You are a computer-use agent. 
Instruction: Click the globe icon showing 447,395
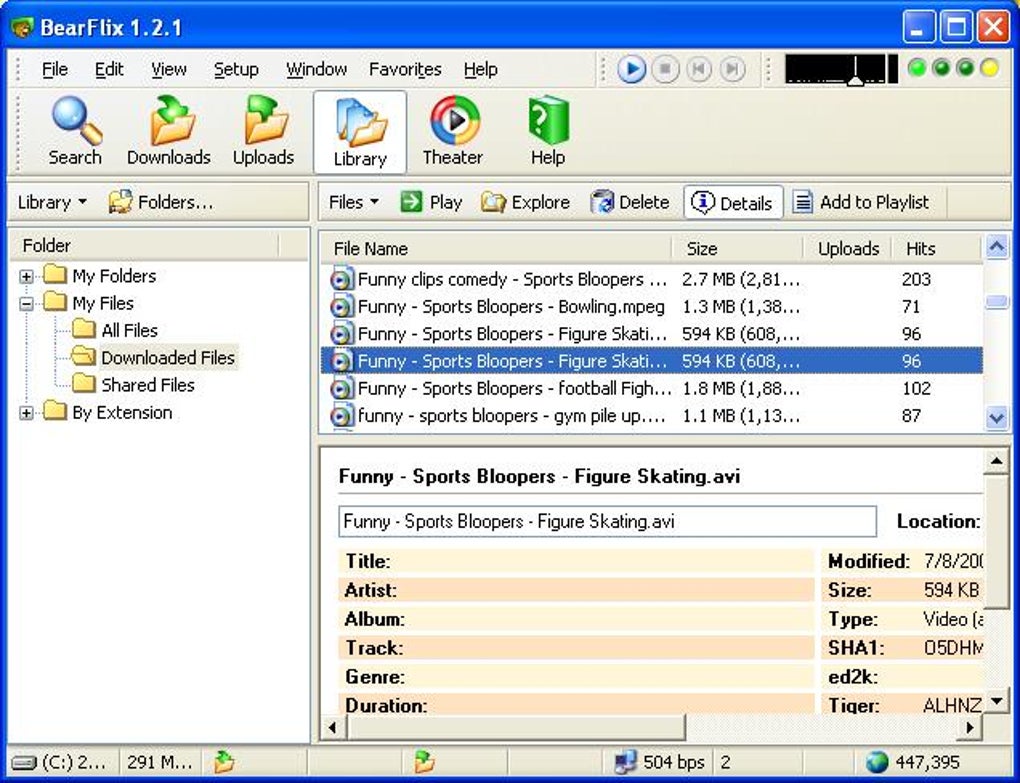[876, 762]
